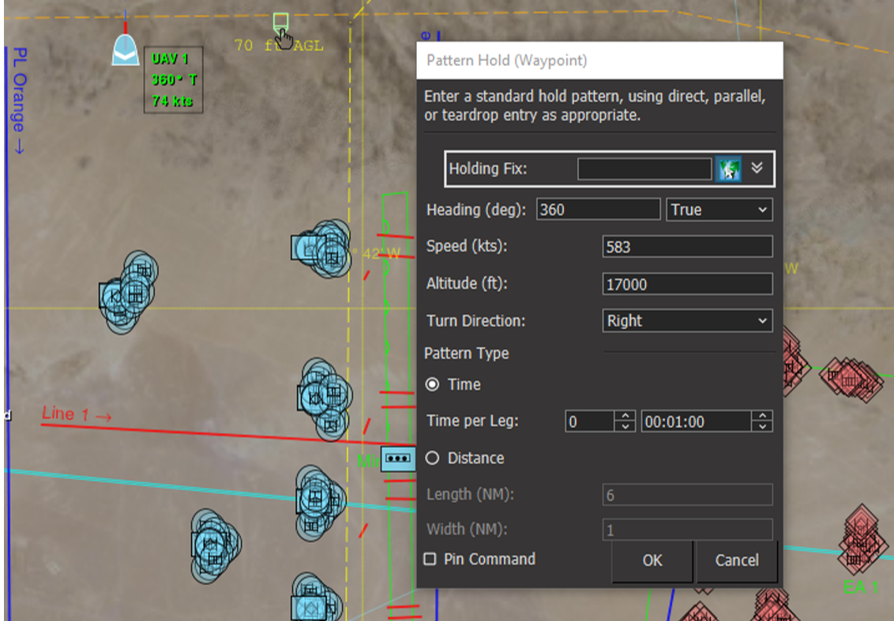This screenshot has width=894, height=621.
Task: Confirm the hold pattern with OK
Action: click(651, 561)
